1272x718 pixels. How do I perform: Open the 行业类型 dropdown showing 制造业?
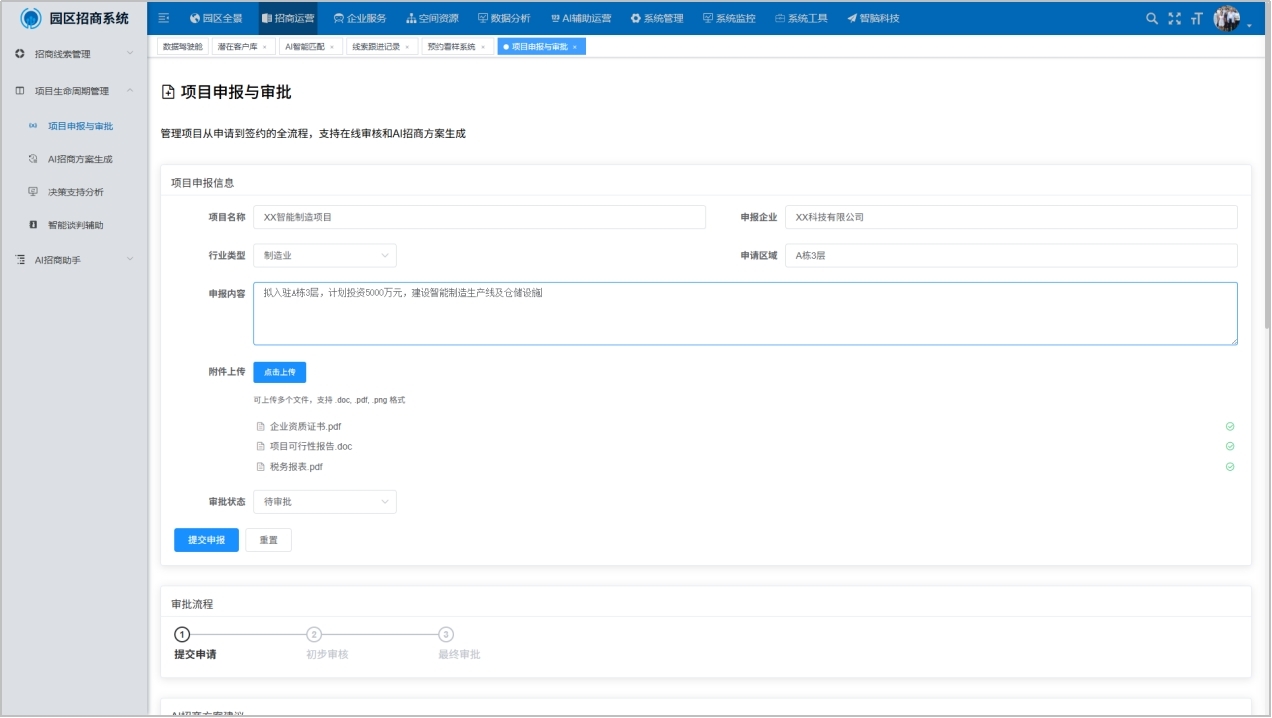pos(327,256)
